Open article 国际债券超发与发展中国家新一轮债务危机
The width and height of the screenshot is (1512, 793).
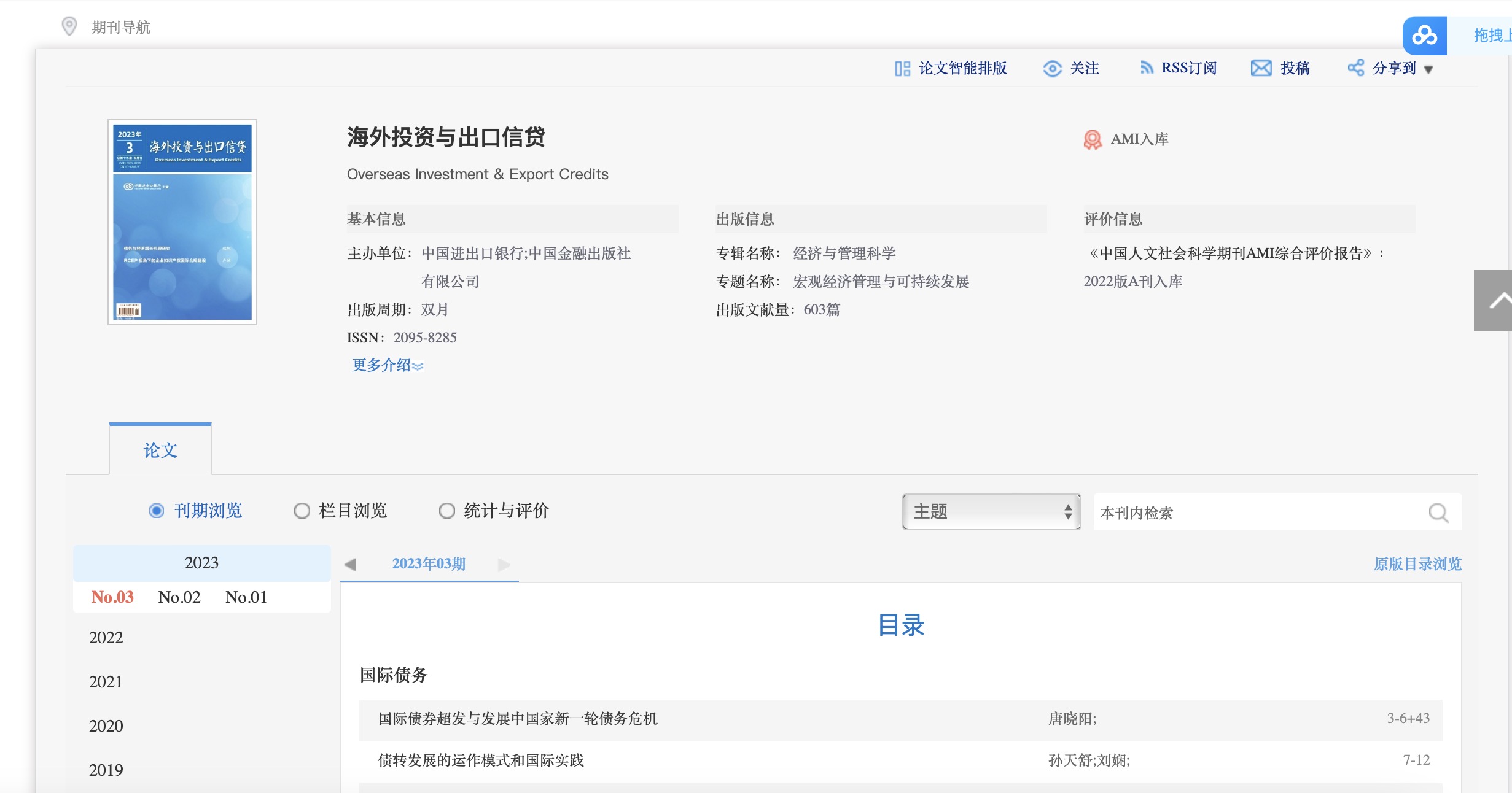pos(517,719)
